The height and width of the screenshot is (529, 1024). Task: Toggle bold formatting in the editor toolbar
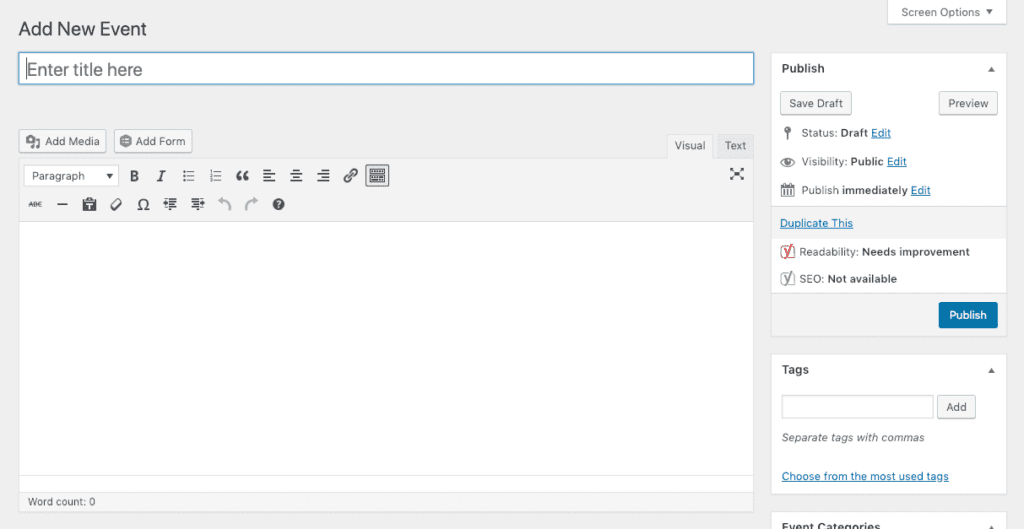pyautogui.click(x=134, y=176)
